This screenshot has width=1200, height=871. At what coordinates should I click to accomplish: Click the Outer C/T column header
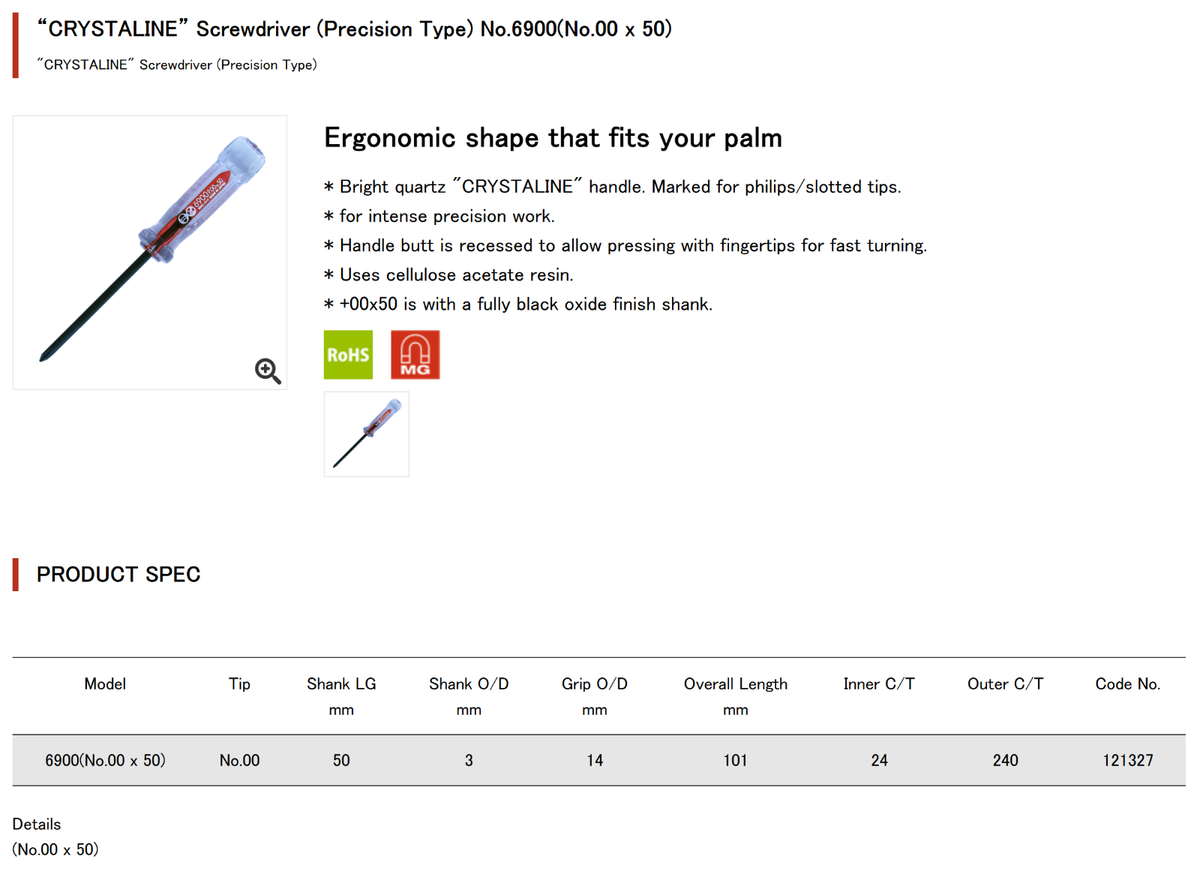tap(1005, 684)
